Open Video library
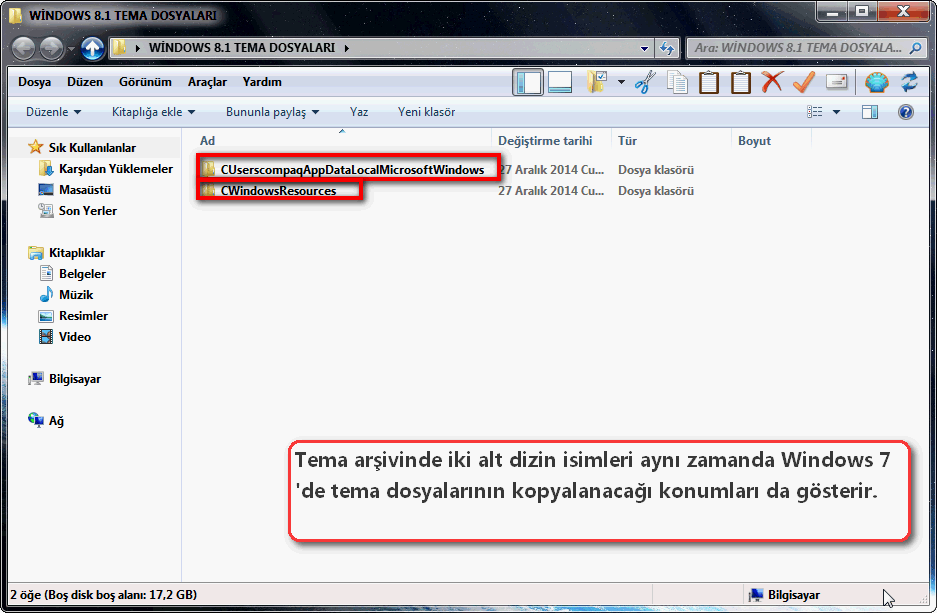 pos(75,336)
